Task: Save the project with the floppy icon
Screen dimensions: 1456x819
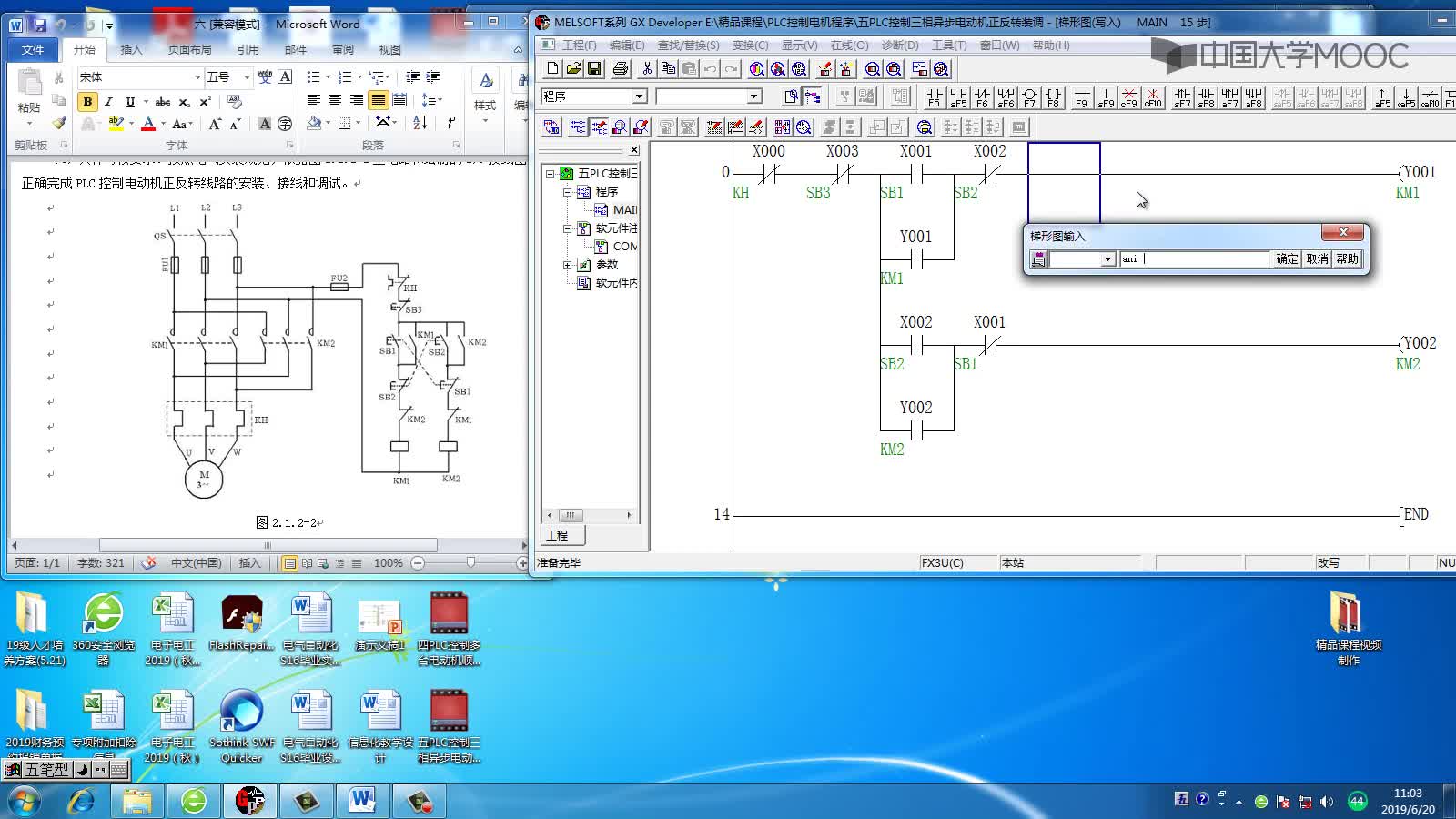Action: click(x=594, y=69)
